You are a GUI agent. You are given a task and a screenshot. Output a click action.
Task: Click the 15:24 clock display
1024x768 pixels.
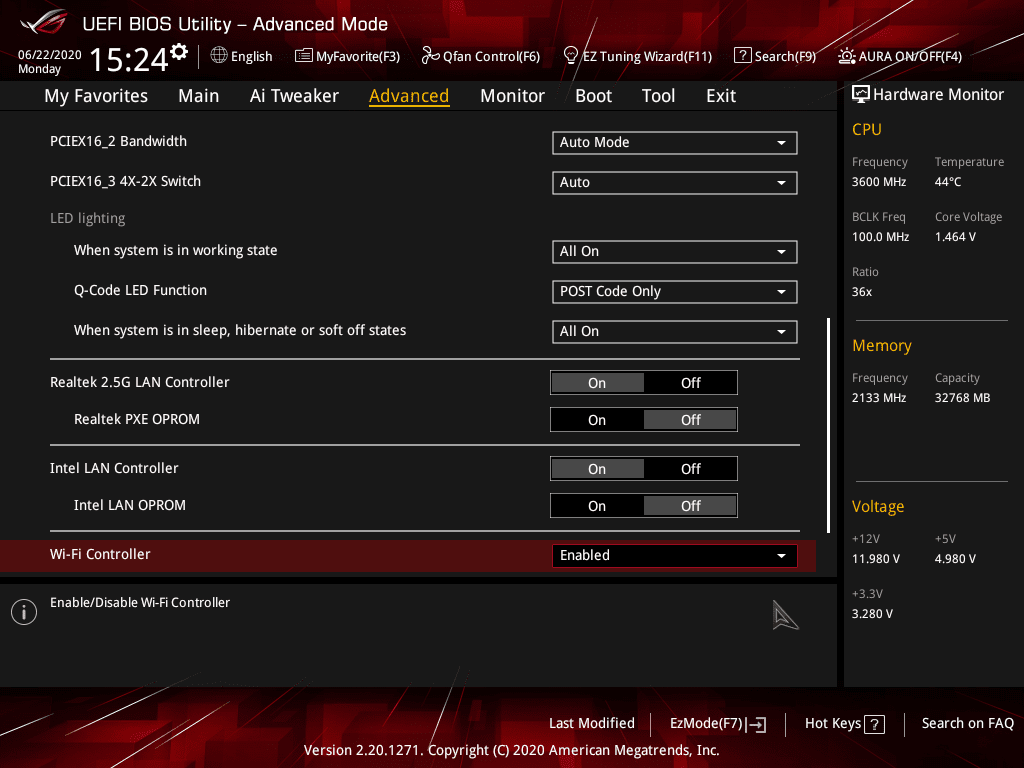click(x=129, y=59)
